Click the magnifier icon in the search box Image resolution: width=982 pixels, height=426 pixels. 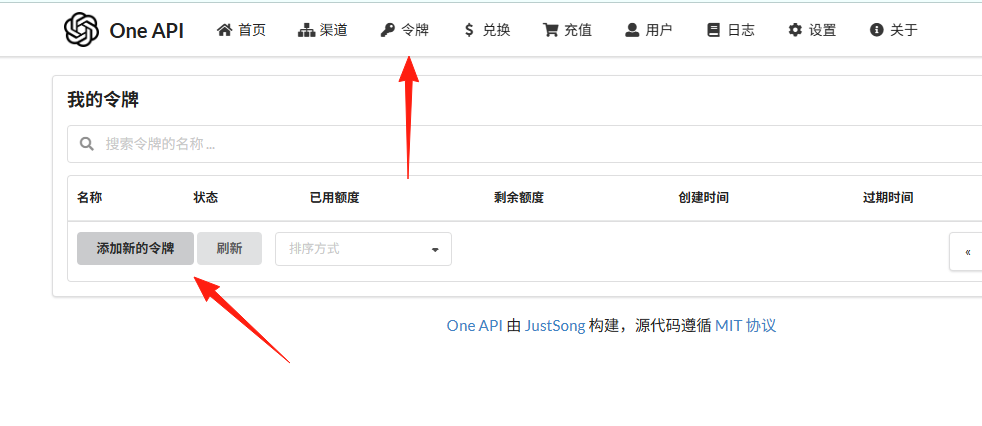87,144
